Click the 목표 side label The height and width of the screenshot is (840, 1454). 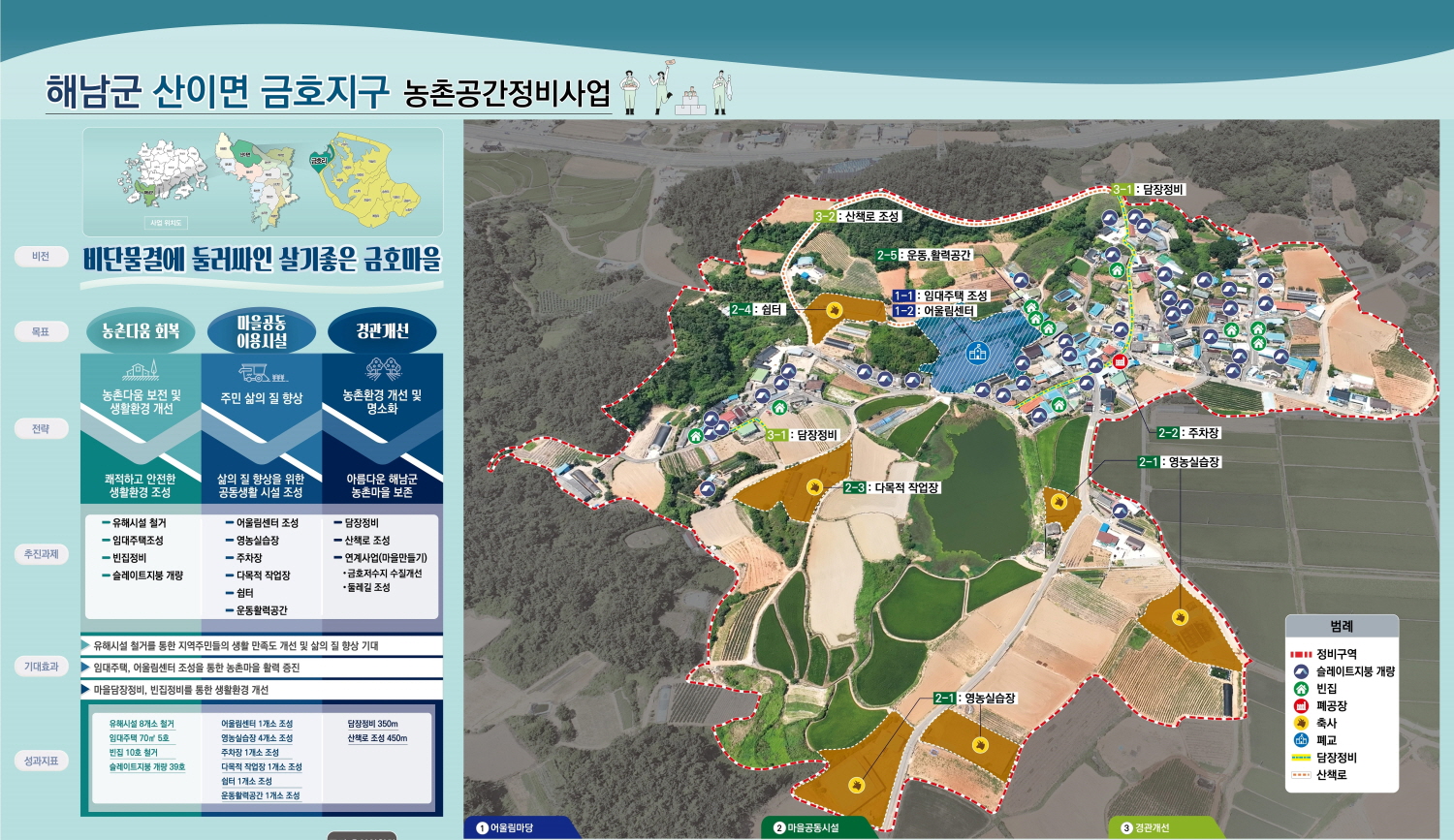[x=41, y=331]
